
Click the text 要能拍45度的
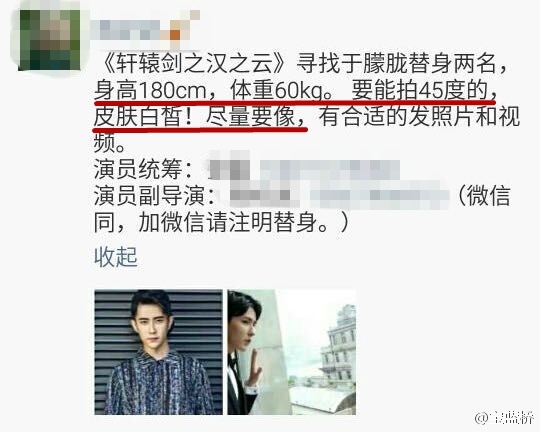tap(419, 91)
